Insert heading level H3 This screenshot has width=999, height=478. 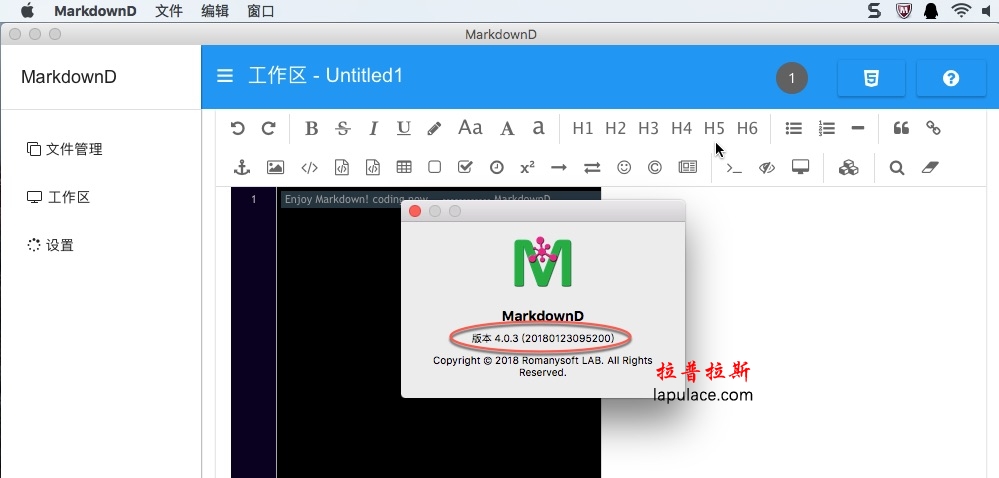coord(648,128)
